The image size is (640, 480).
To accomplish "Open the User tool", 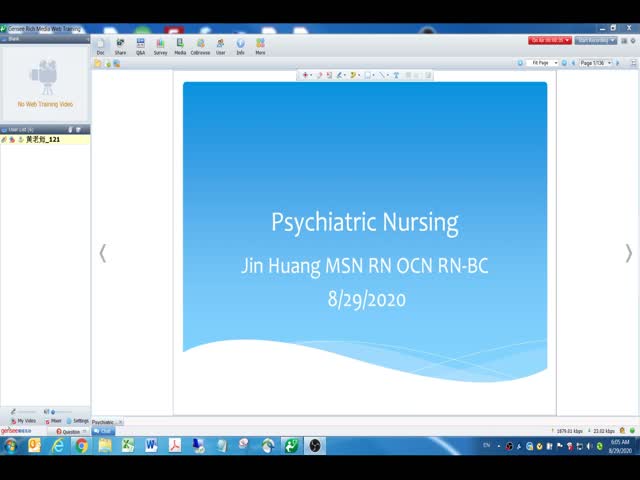I will pyautogui.click(x=220, y=46).
